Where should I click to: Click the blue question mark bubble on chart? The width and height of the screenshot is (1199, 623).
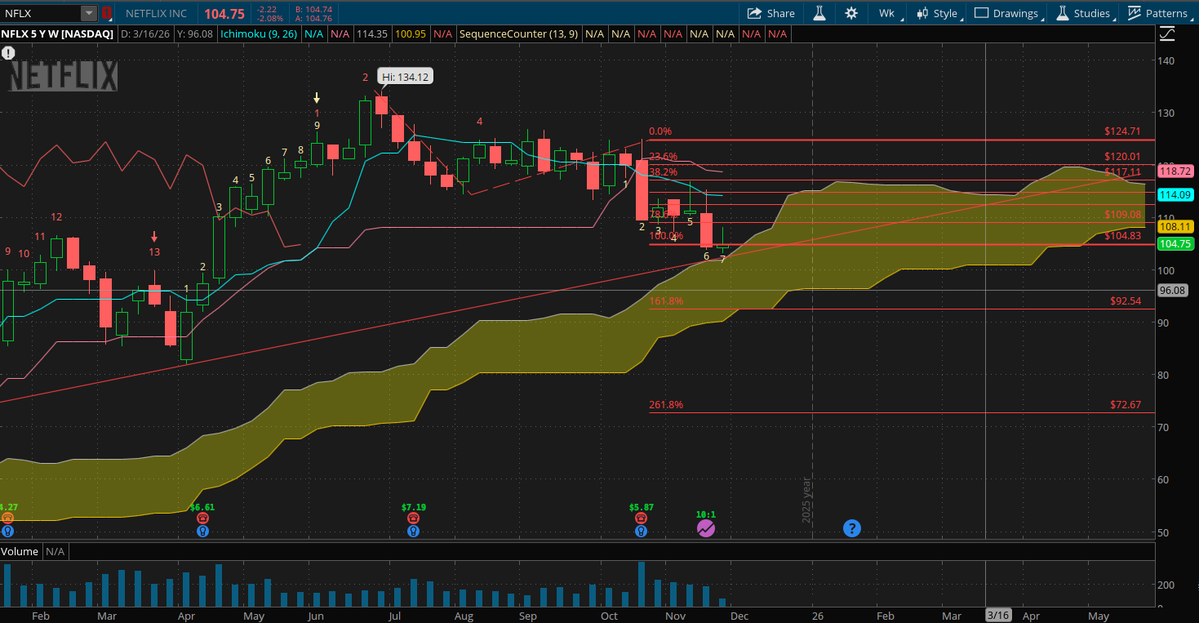(x=852, y=527)
